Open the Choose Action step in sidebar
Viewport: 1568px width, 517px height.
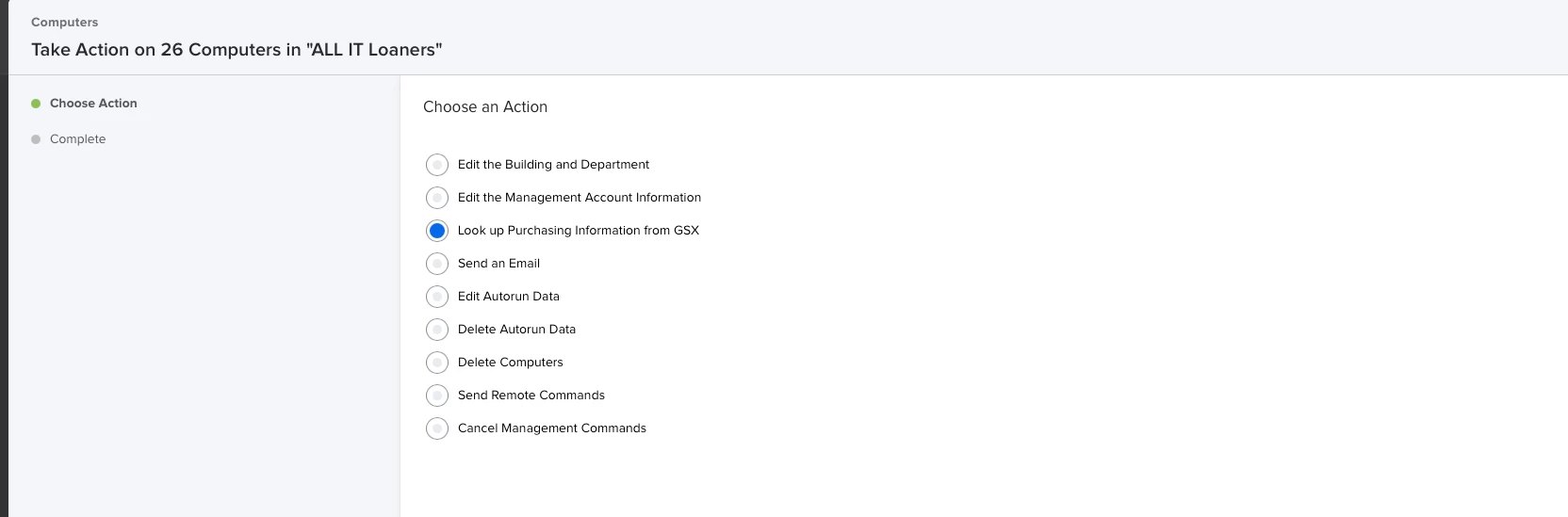[x=93, y=104]
